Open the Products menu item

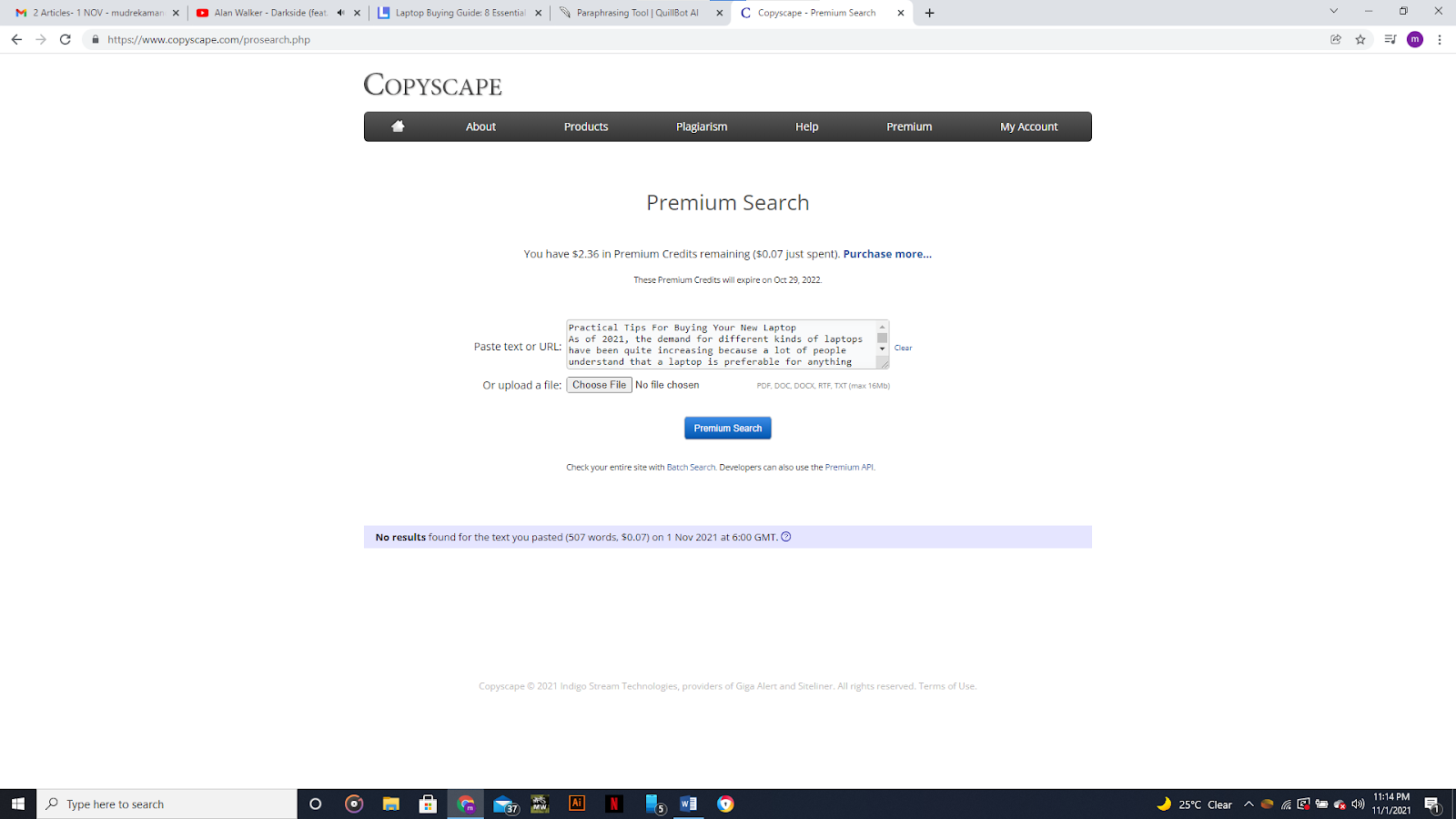tap(586, 126)
